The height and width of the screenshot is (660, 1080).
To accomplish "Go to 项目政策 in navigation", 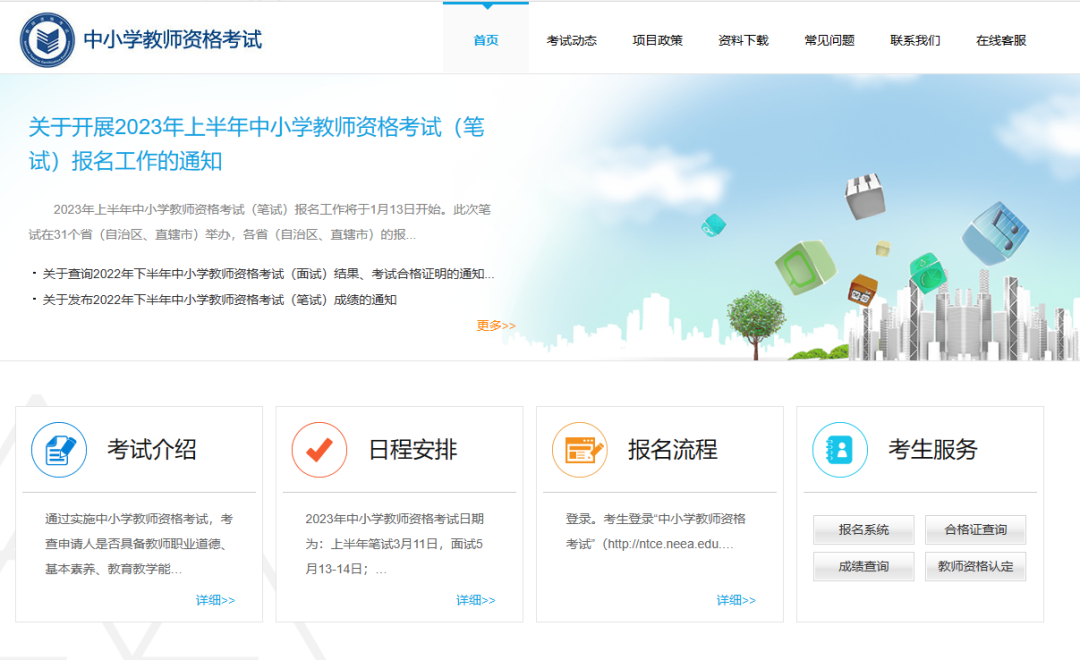I will [x=658, y=41].
